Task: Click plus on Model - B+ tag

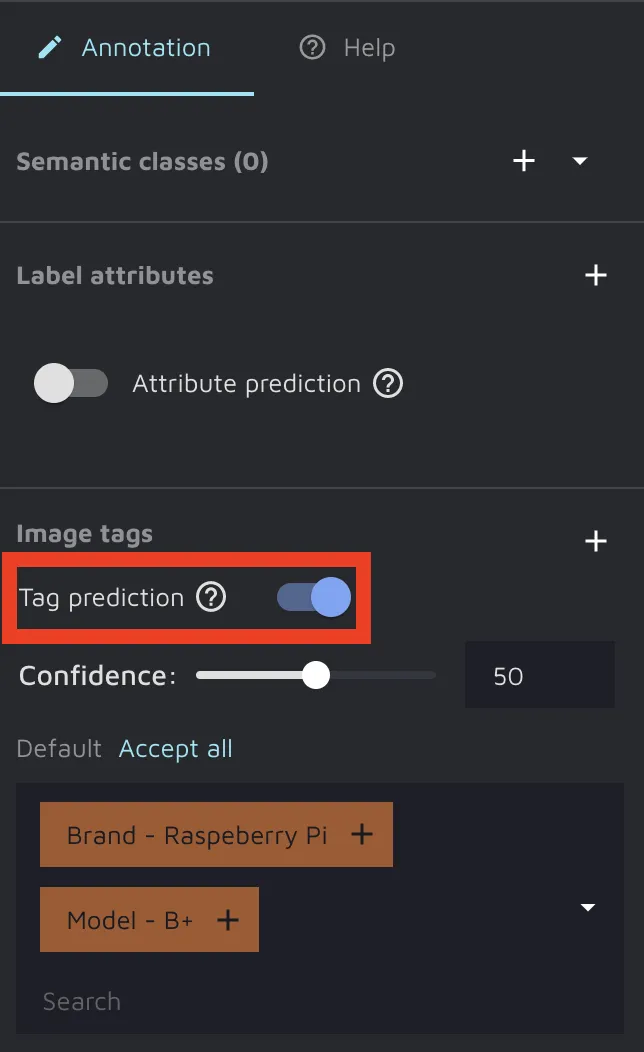Action: point(228,920)
